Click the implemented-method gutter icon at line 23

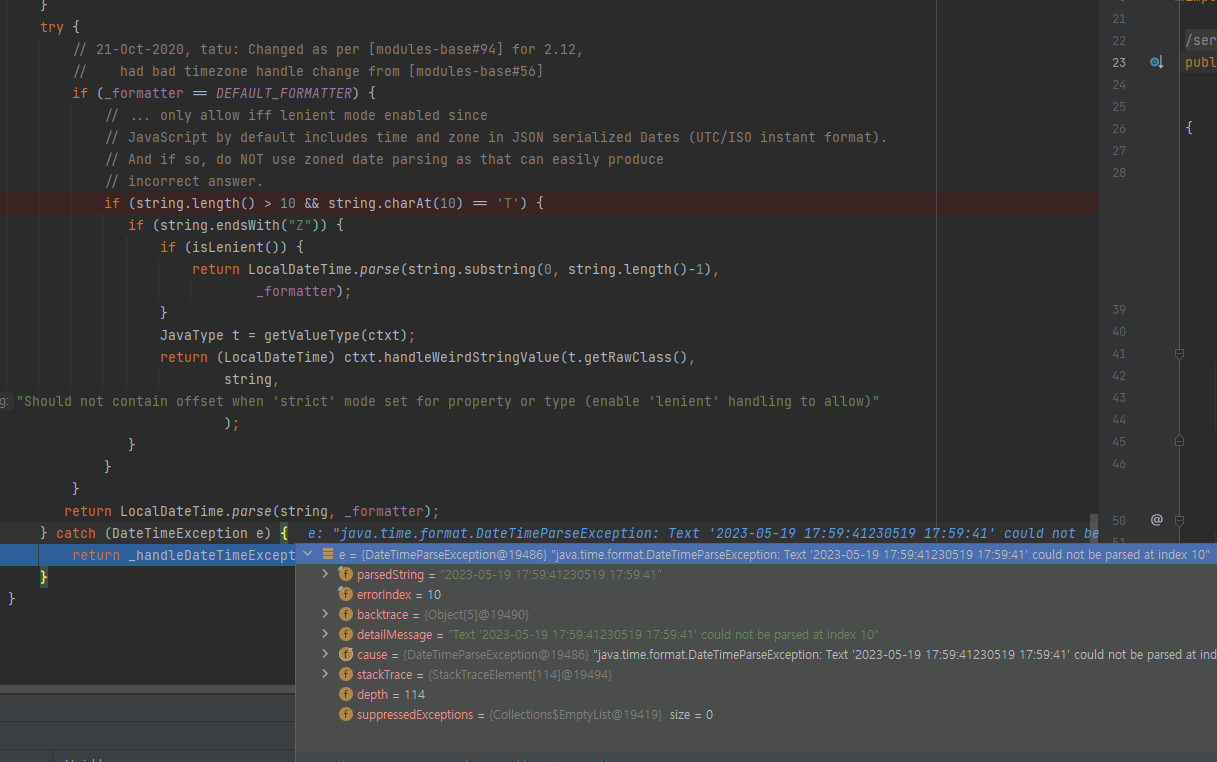coord(1156,62)
